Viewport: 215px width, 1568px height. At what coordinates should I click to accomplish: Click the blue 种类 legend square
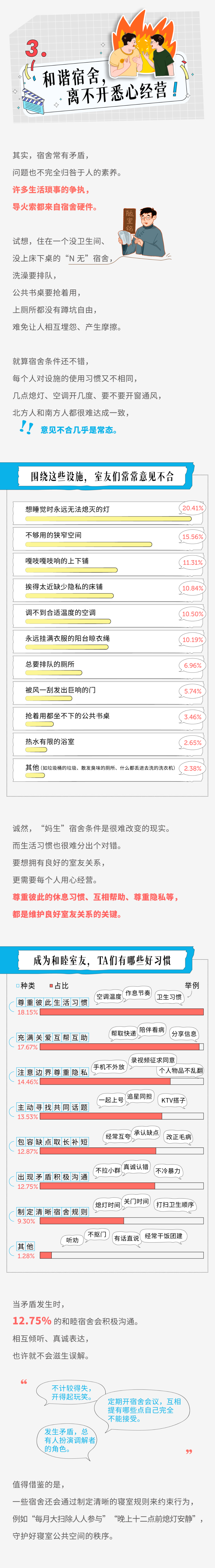point(18,986)
